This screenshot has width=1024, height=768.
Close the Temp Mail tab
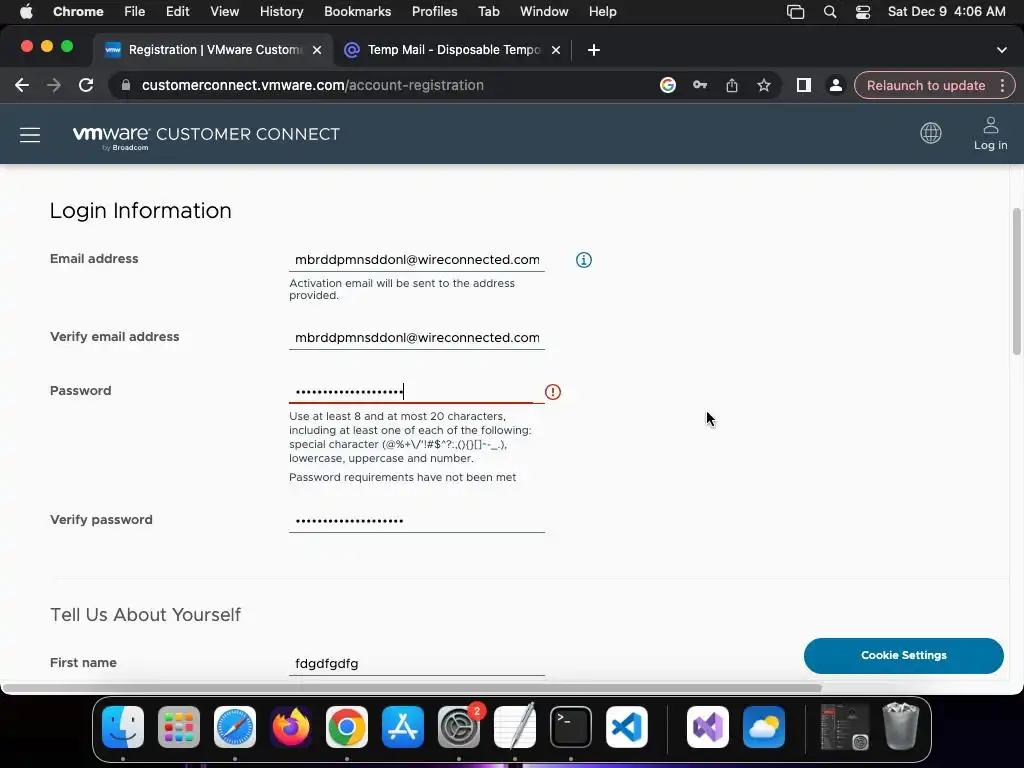(556, 50)
